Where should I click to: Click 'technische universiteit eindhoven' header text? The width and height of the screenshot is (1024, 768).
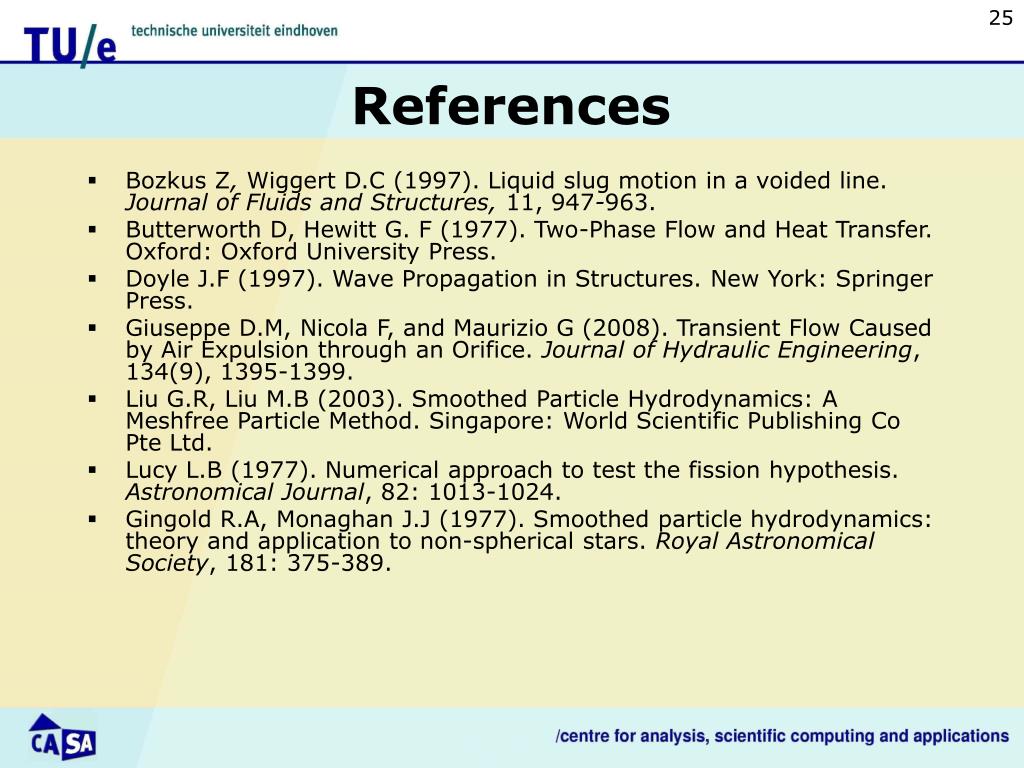click(x=234, y=31)
